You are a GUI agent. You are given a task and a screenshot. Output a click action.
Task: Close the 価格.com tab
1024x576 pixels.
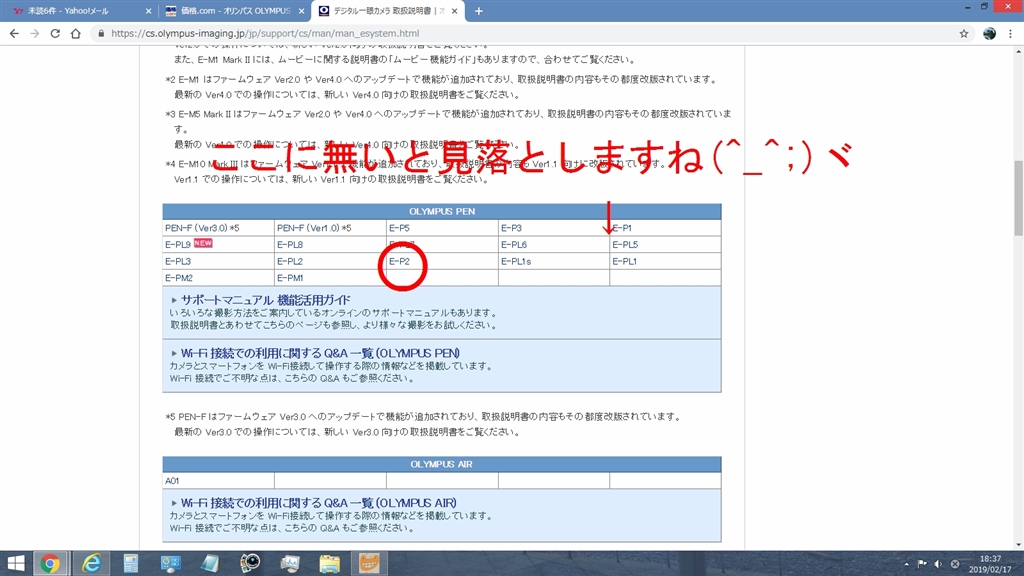(x=301, y=11)
